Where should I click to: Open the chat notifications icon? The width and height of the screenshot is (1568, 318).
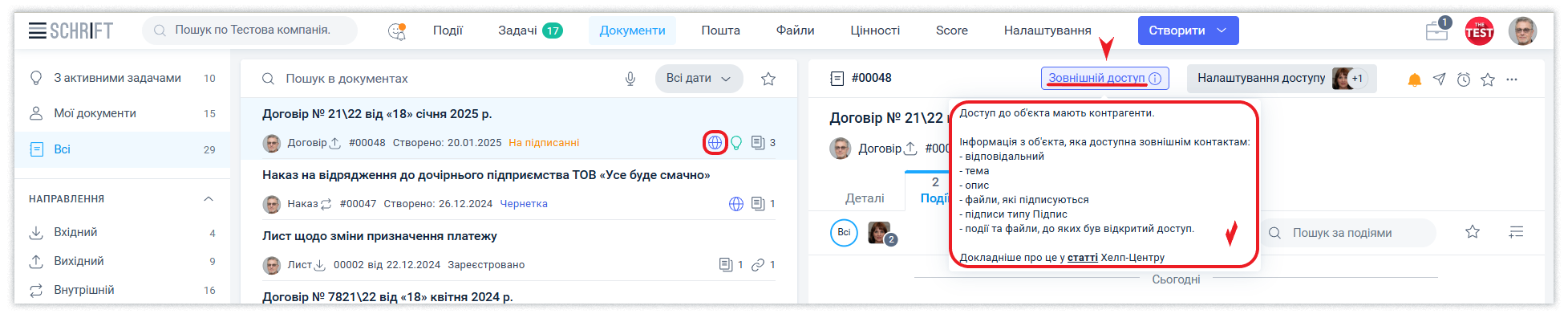click(397, 31)
